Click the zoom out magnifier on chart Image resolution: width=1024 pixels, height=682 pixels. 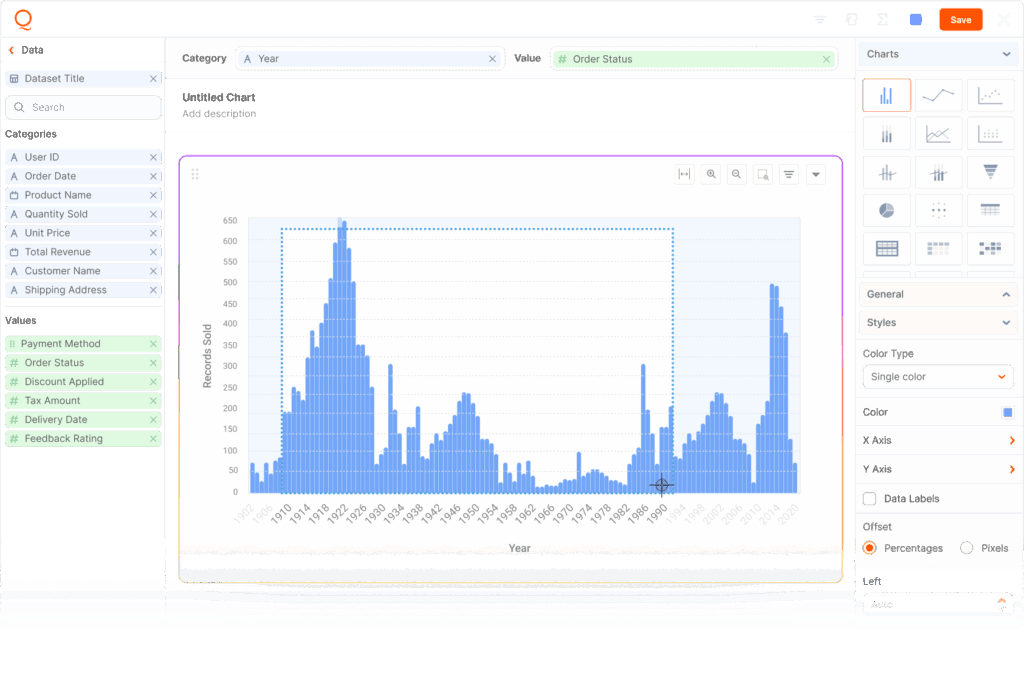pos(737,174)
